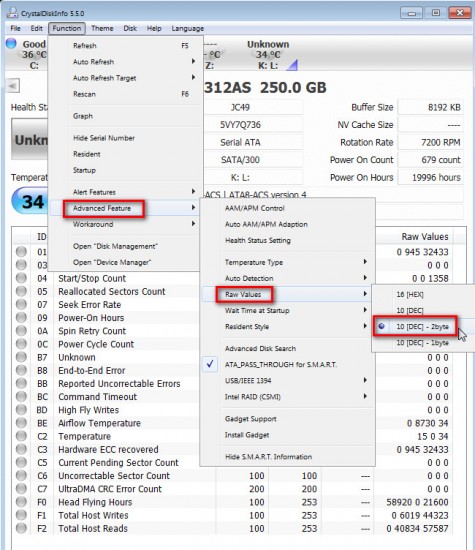Screen dimensions: 475x550
Task: Expand the Workaround submenu
Action: [x=125, y=224]
